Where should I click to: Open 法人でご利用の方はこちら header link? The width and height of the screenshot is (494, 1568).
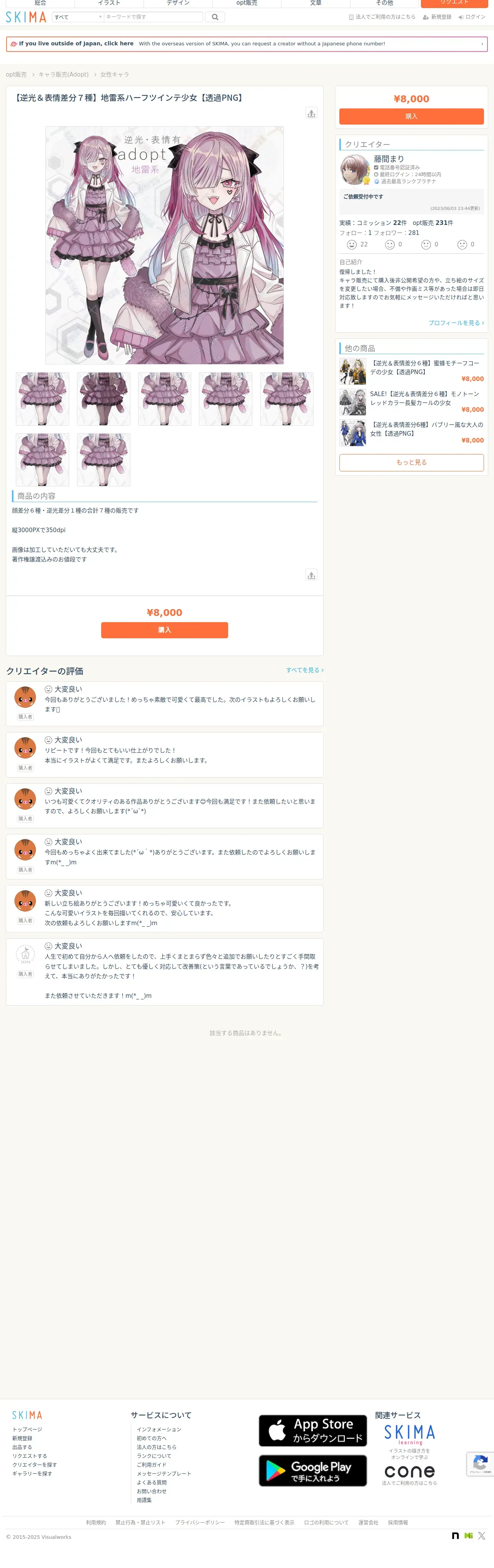pyautogui.click(x=382, y=17)
